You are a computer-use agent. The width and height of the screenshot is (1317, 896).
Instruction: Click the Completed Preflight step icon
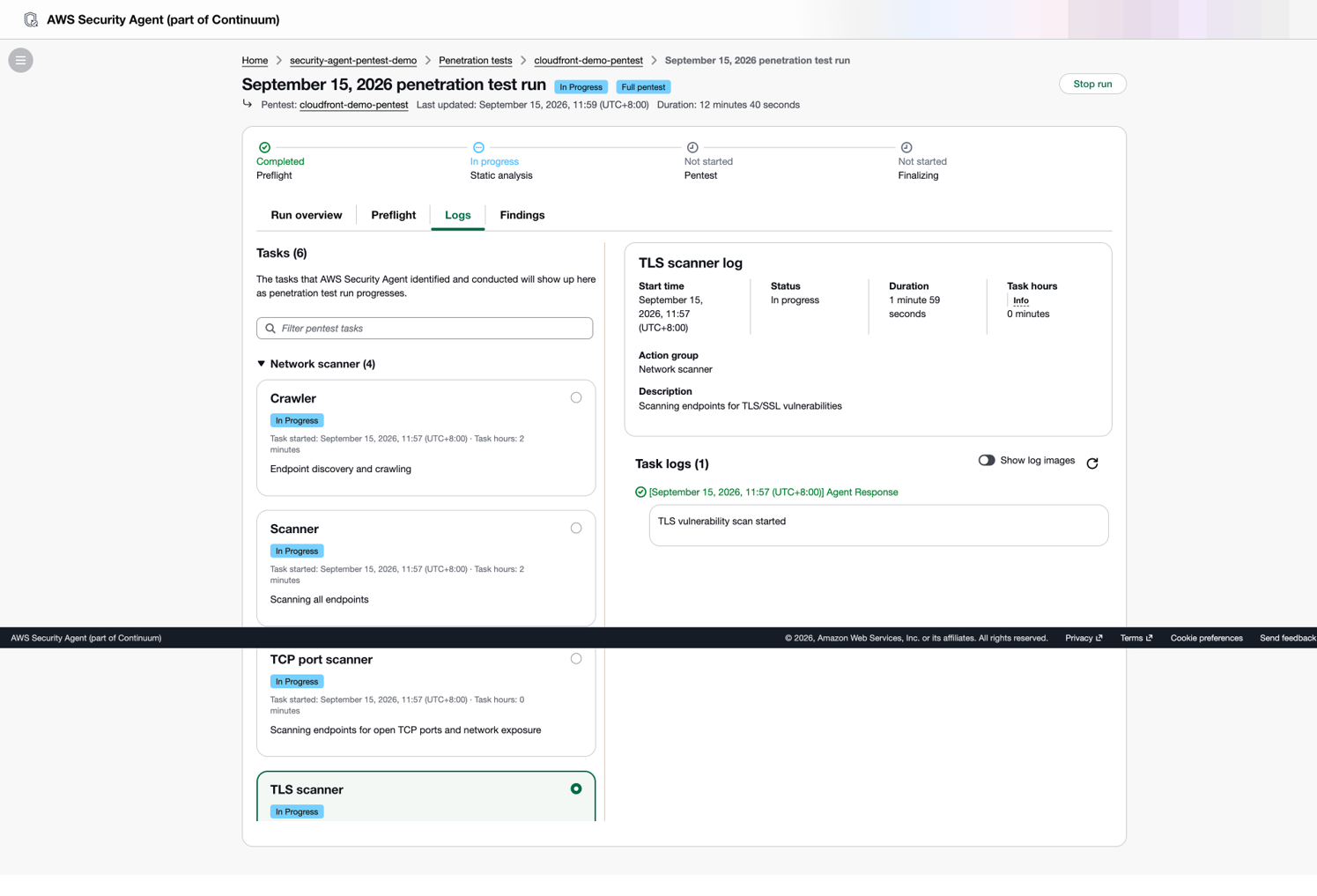[264, 147]
